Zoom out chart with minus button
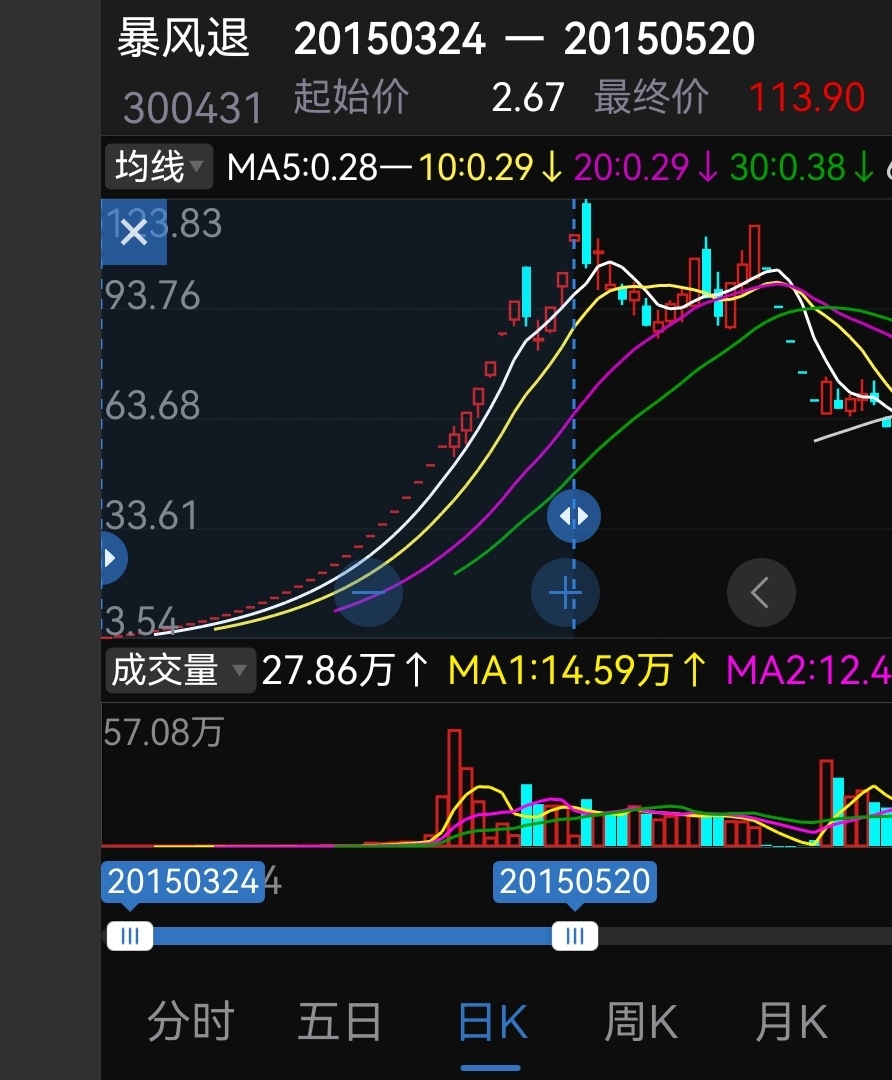This screenshot has height=1080, width=892. coord(369,592)
